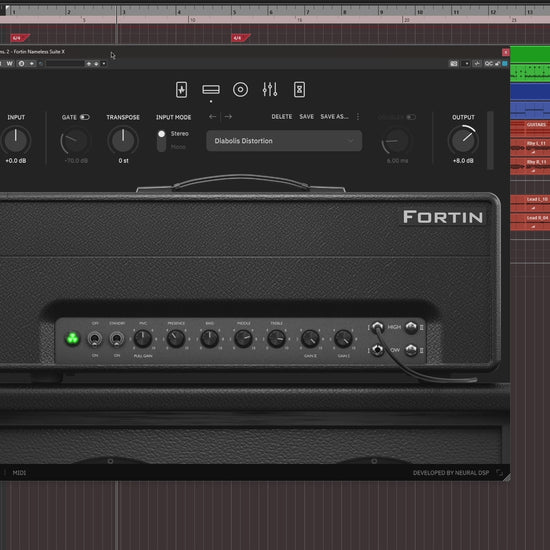Screen dimensions: 550x550
Task: Click the TREBLE knob on amp
Action: tap(276, 339)
